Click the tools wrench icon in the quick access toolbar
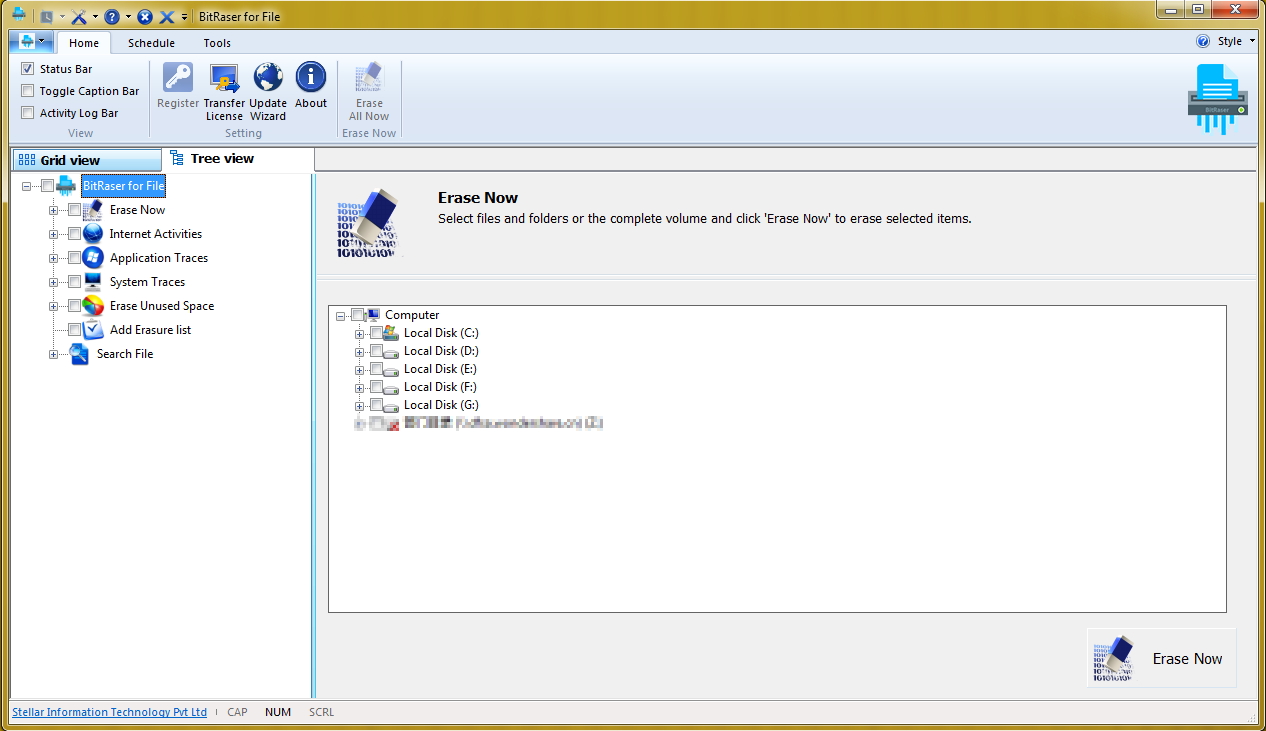This screenshot has height=731, width=1266. click(79, 17)
